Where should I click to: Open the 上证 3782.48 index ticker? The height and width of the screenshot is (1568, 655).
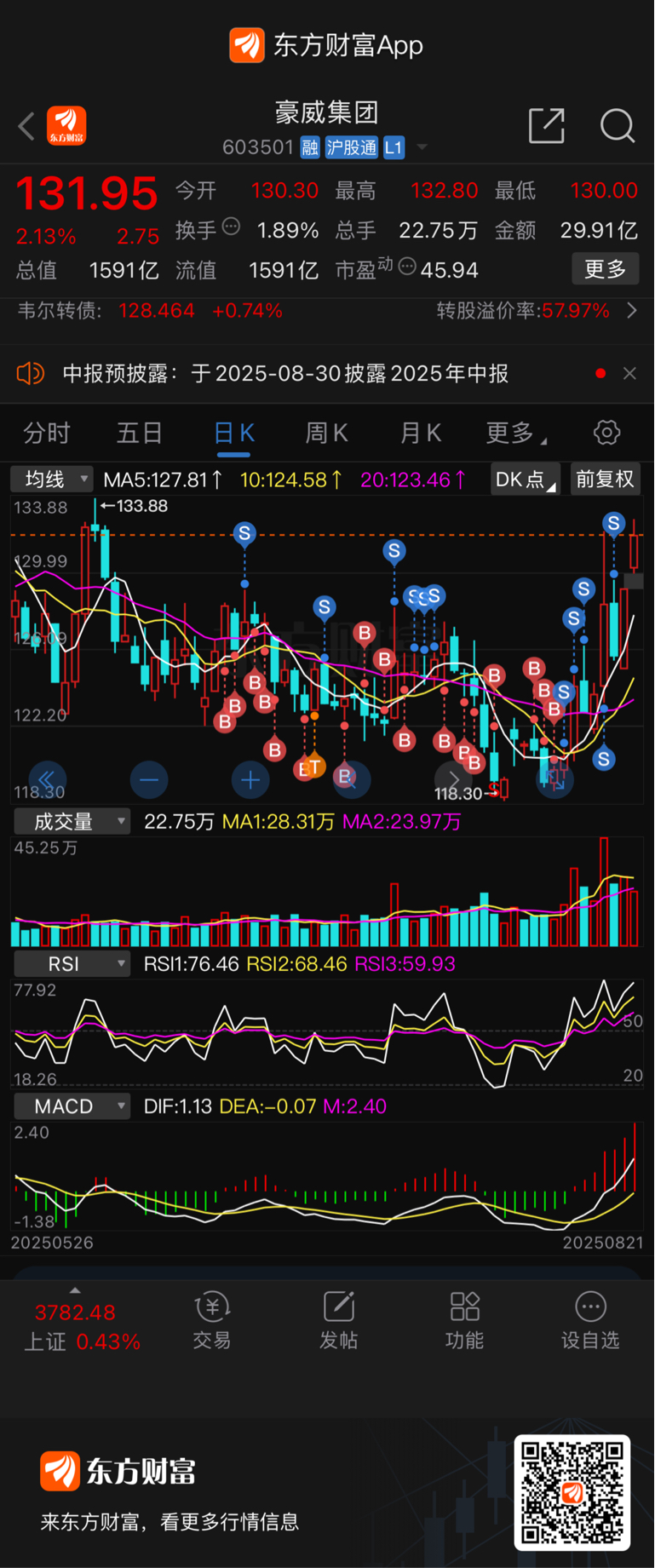[81, 1326]
